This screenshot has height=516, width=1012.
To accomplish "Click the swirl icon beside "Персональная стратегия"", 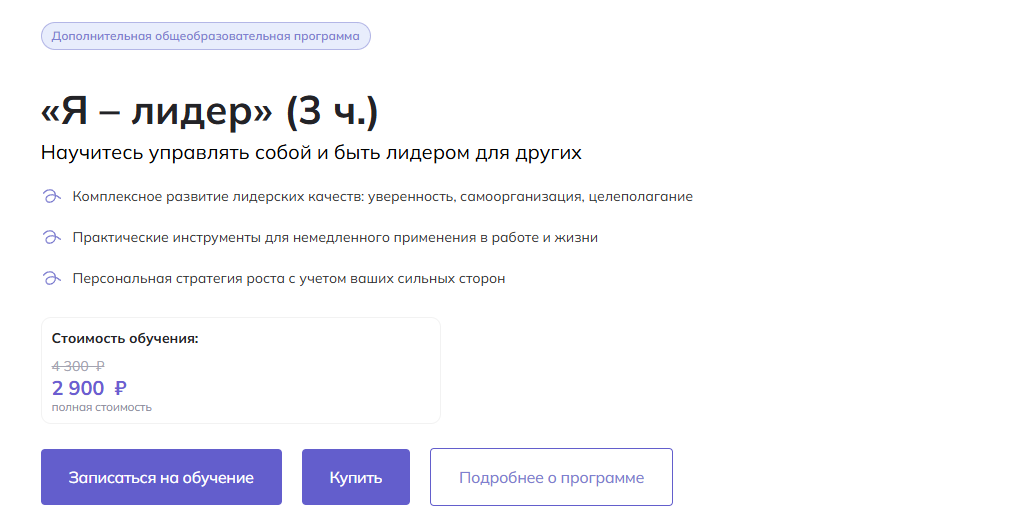I will (x=51, y=278).
